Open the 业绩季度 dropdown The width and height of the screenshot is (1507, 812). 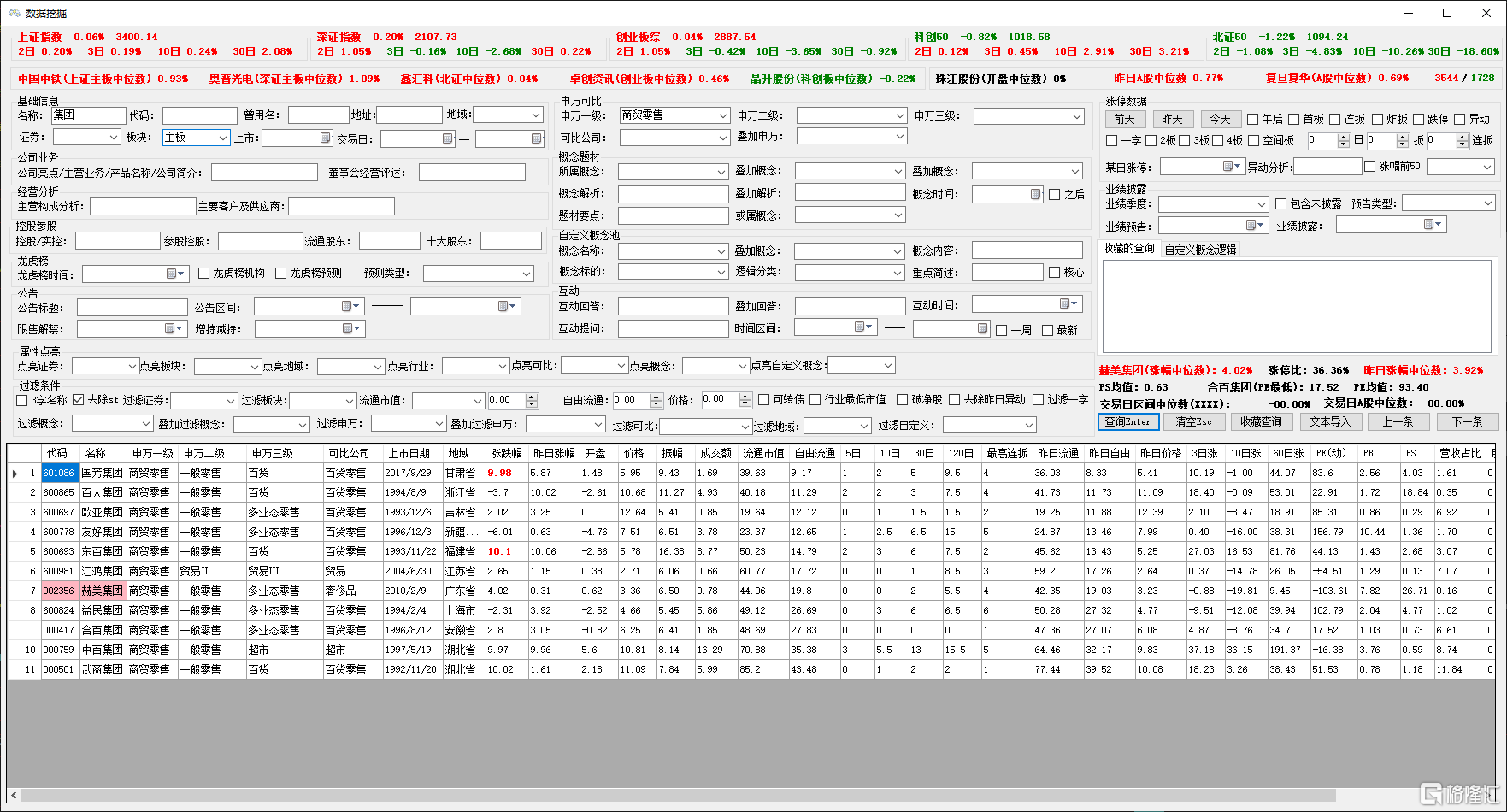pyautogui.click(x=1213, y=204)
